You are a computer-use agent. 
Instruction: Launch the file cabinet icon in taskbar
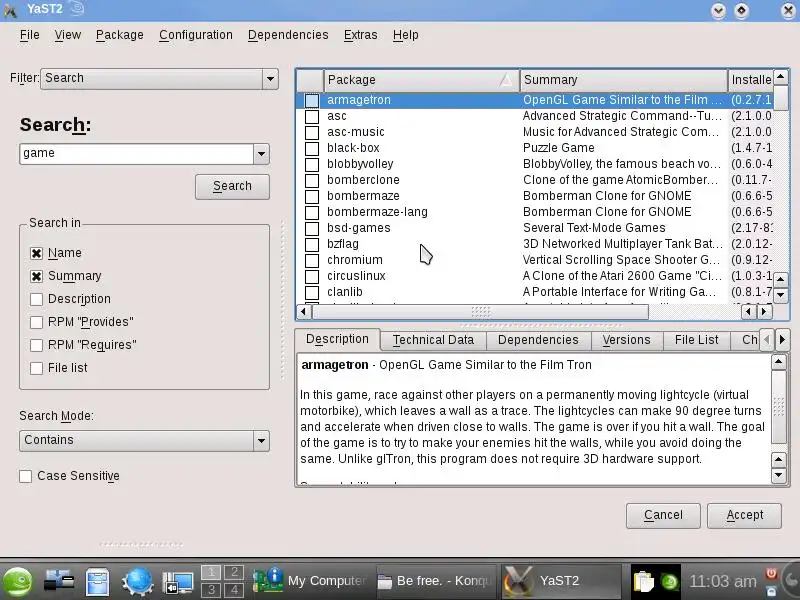click(x=97, y=582)
